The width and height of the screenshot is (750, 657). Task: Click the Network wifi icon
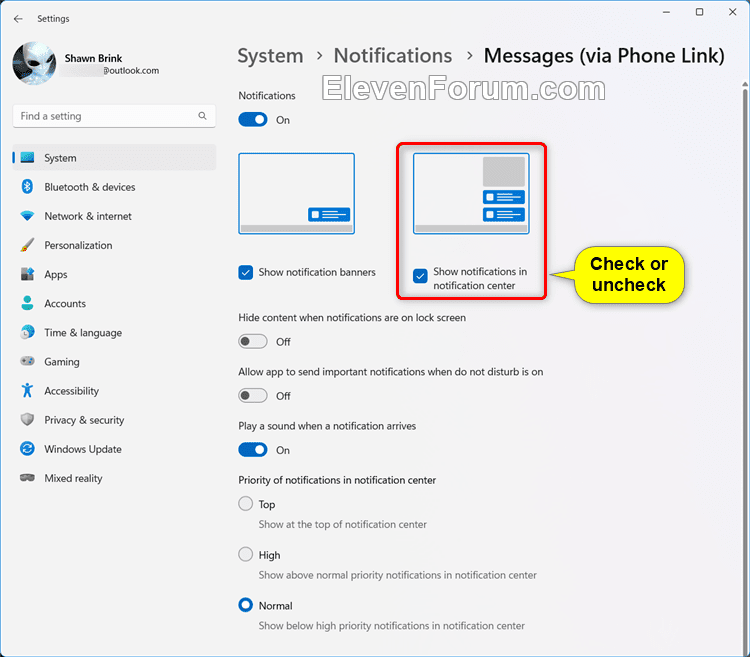tap(27, 216)
